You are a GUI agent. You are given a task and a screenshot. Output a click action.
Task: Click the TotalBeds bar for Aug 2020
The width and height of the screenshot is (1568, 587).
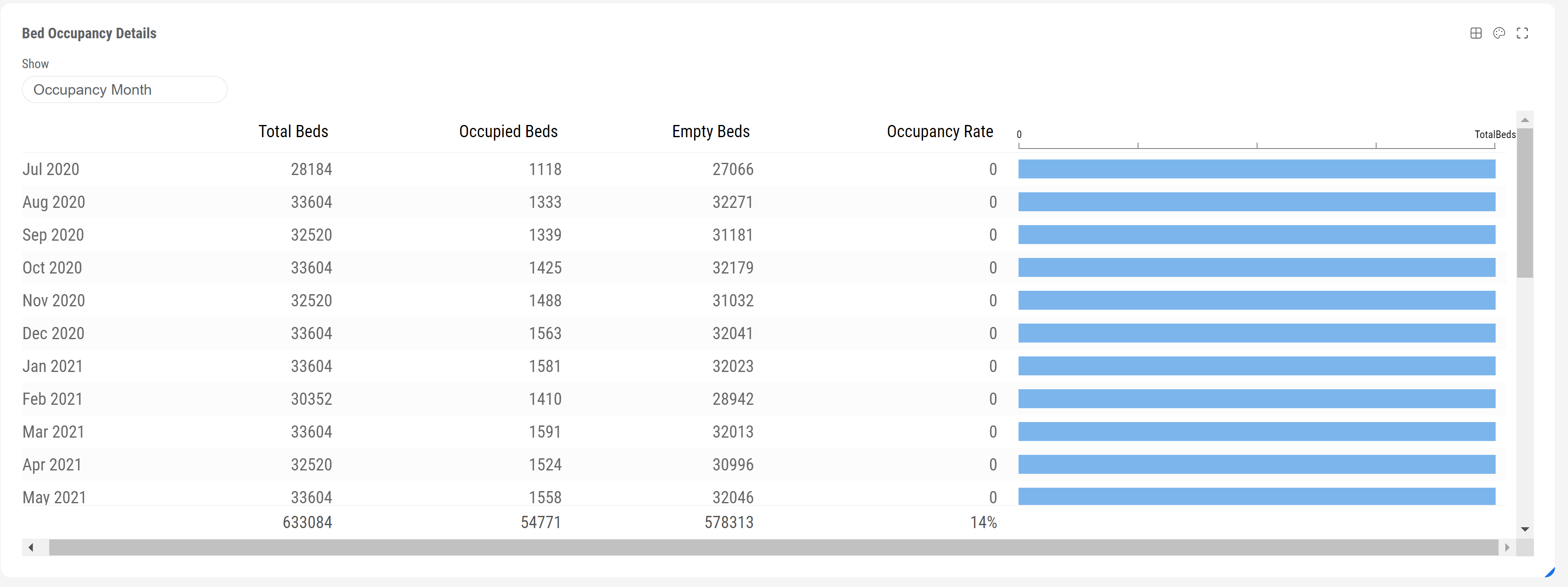click(x=1257, y=202)
